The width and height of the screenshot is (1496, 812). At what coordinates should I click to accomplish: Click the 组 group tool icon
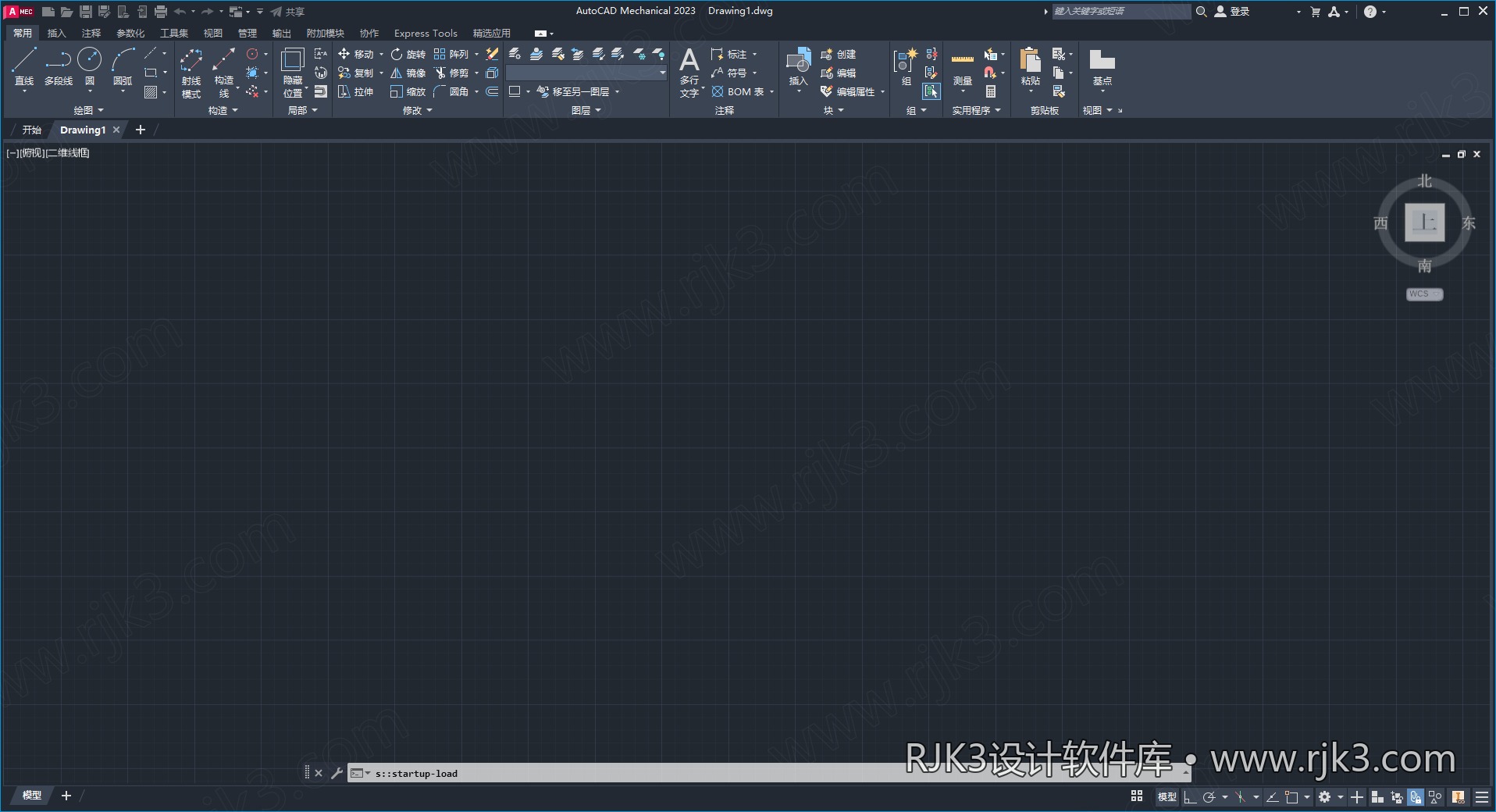click(906, 67)
